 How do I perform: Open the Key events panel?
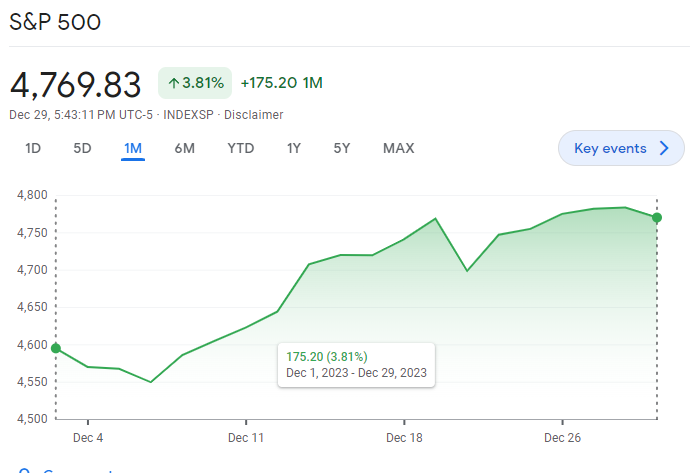pyautogui.click(x=621, y=148)
